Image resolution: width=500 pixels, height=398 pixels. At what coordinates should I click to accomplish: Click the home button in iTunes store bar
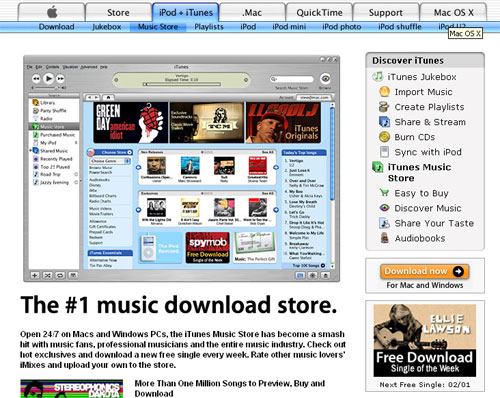pos(108,97)
